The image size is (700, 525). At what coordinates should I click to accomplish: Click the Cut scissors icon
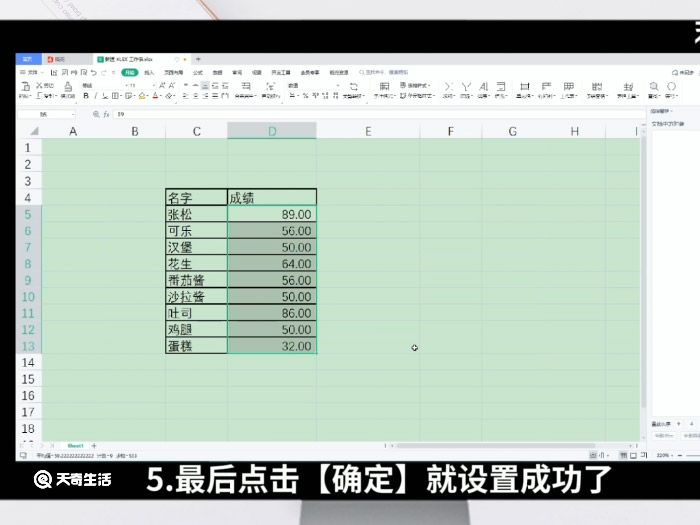(x=39, y=85)
